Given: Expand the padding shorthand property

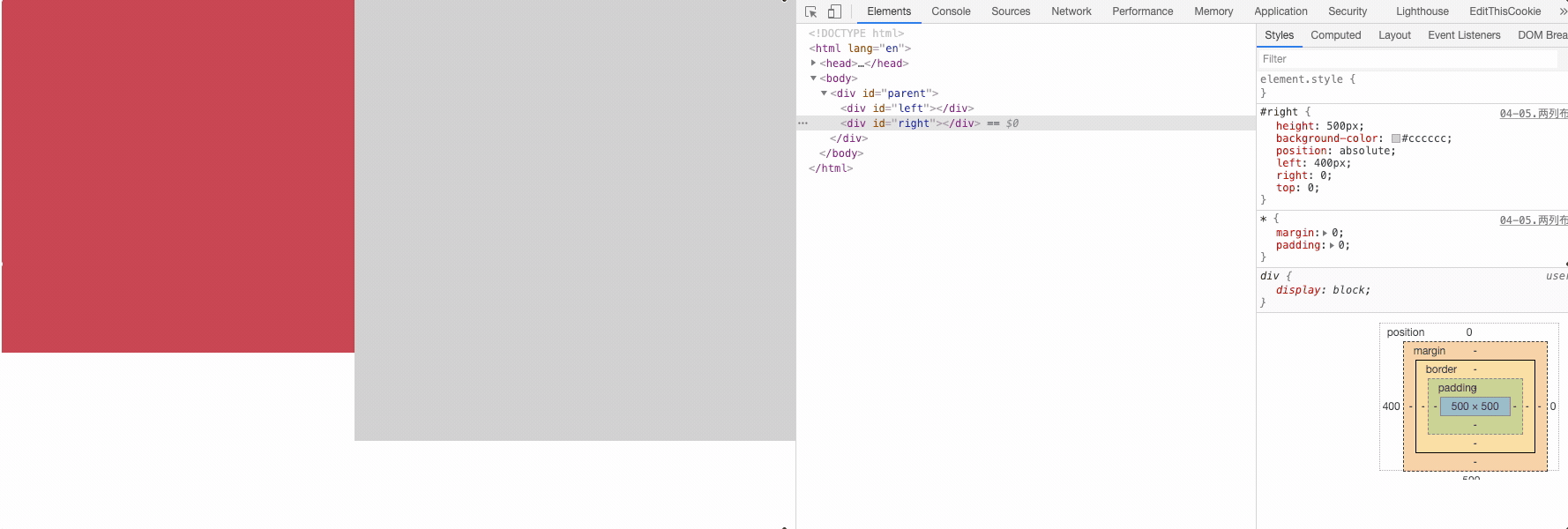Looking at the screenshot, I should [x=1332, y=246].
